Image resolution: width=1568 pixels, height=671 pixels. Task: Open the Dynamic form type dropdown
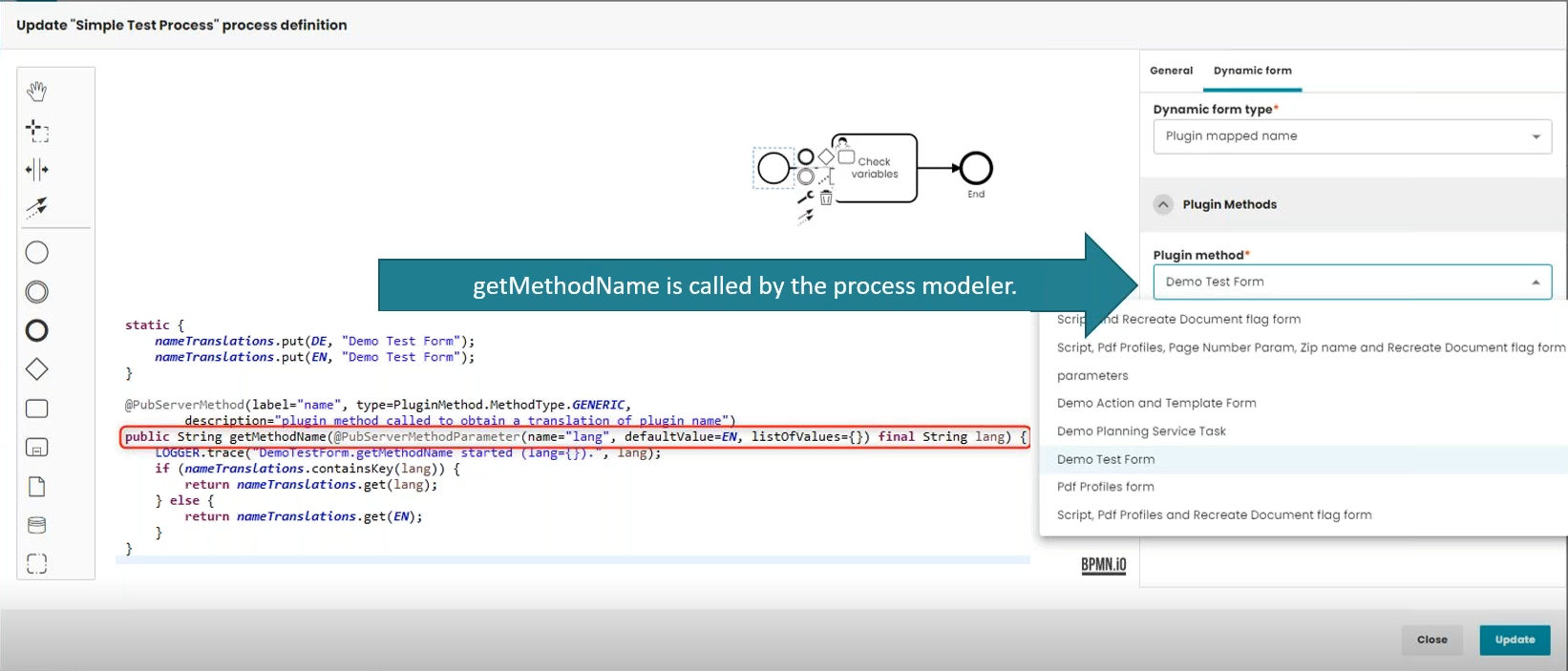click(1351, 136)
